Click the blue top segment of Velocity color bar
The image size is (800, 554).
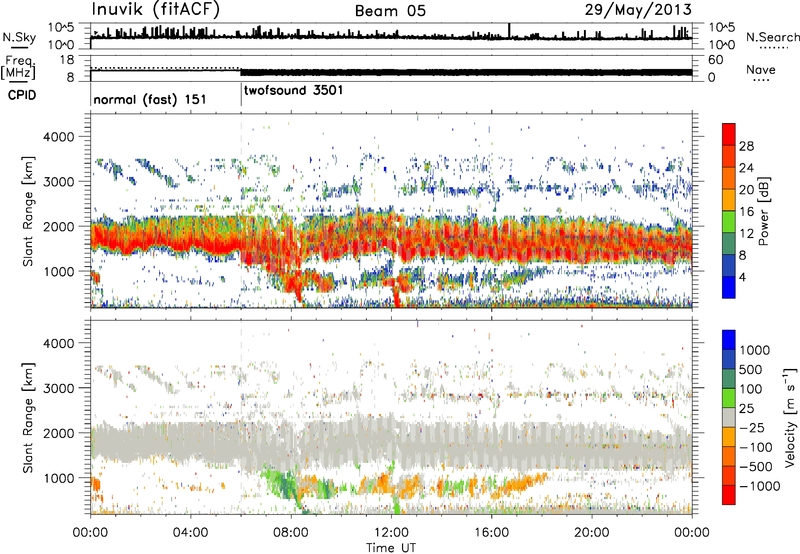click(x=729, y=340)
